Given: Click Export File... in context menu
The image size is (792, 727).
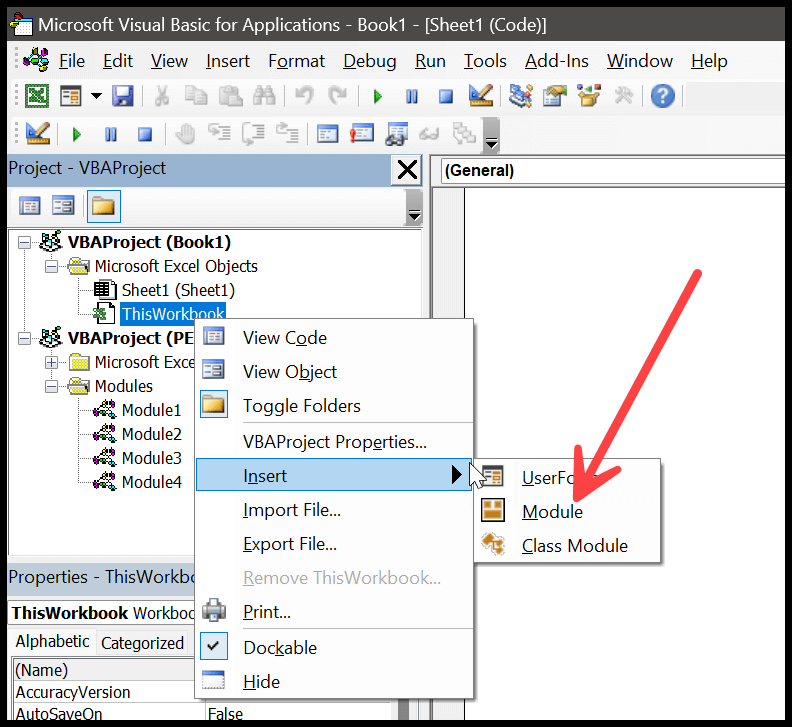Looking at the screenshot, I should tap(334, 544).
